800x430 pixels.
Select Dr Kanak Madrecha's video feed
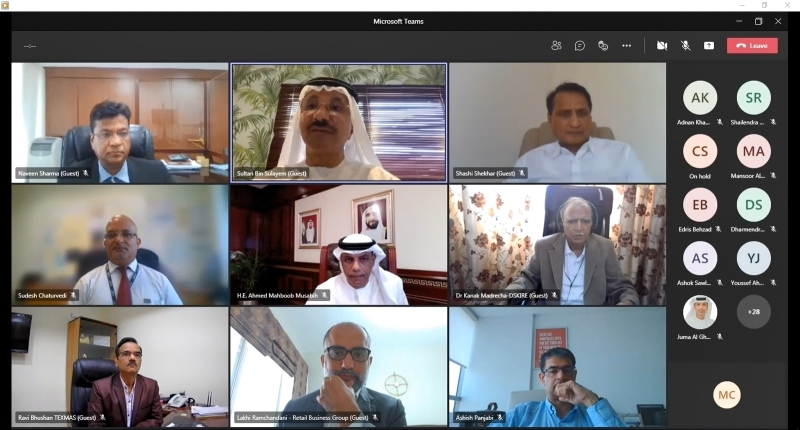(557, 244)
